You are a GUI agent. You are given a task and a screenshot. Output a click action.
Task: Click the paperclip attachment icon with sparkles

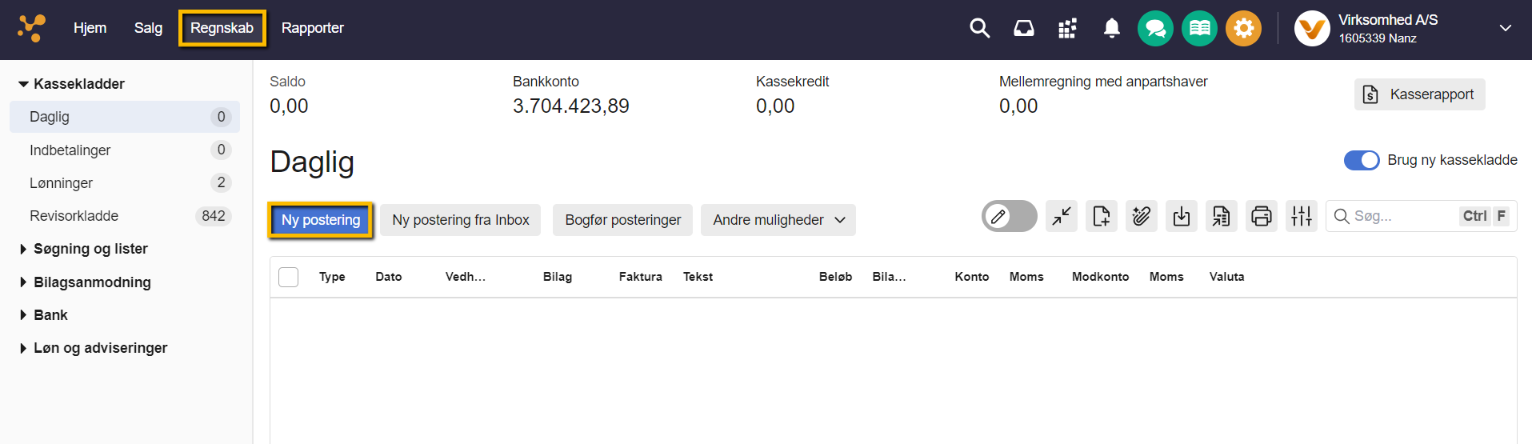tap(1141, 216)
